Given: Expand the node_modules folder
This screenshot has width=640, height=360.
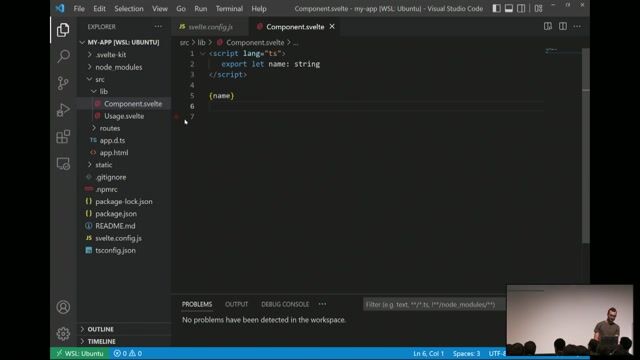Looking at the screenshot, I should point(124,67).
